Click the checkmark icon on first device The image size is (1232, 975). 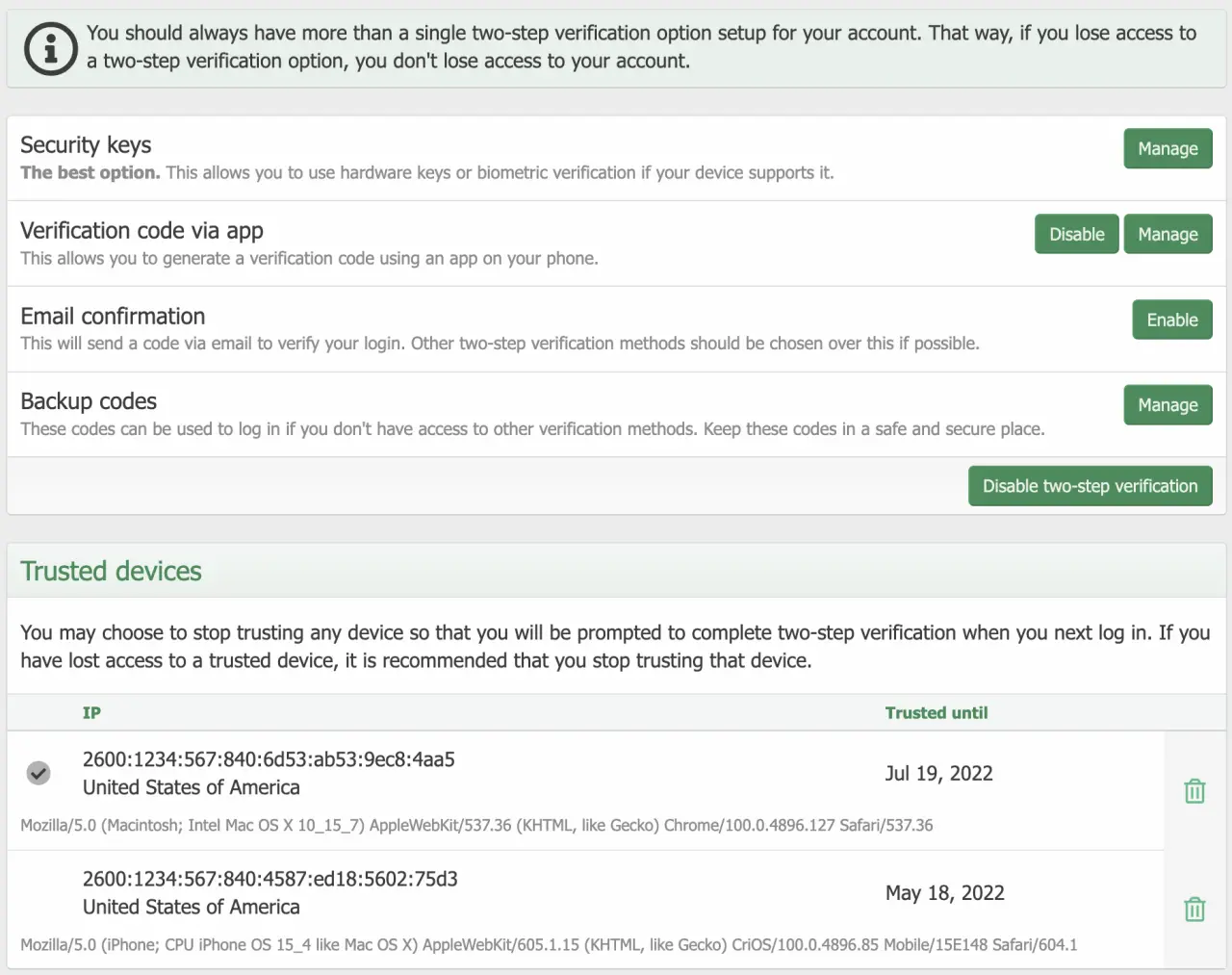38,773
